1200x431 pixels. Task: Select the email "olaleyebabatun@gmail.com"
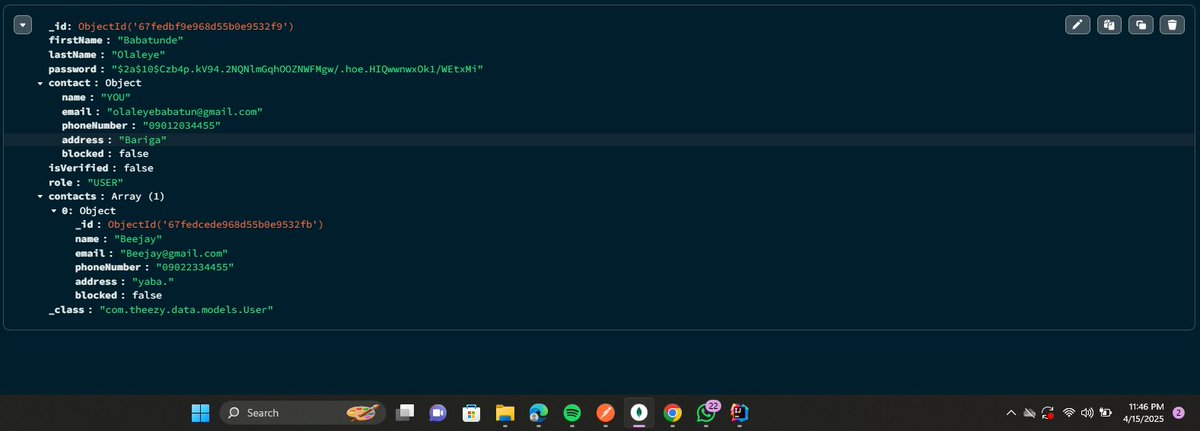[185, 111]
